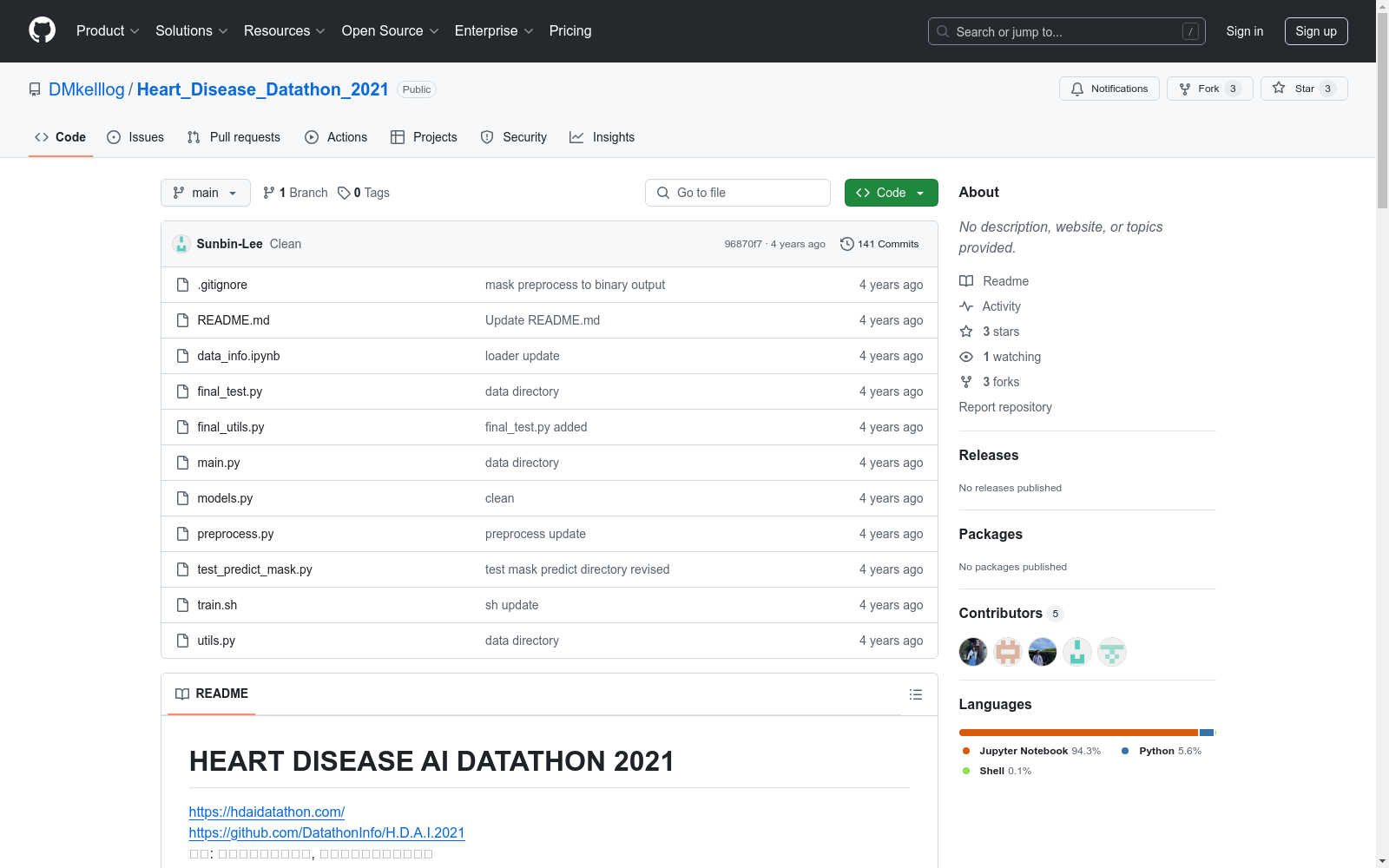The image size is (1389, 868).
Task: Open the green Code dropdown
Action: (x=891, y=193)
